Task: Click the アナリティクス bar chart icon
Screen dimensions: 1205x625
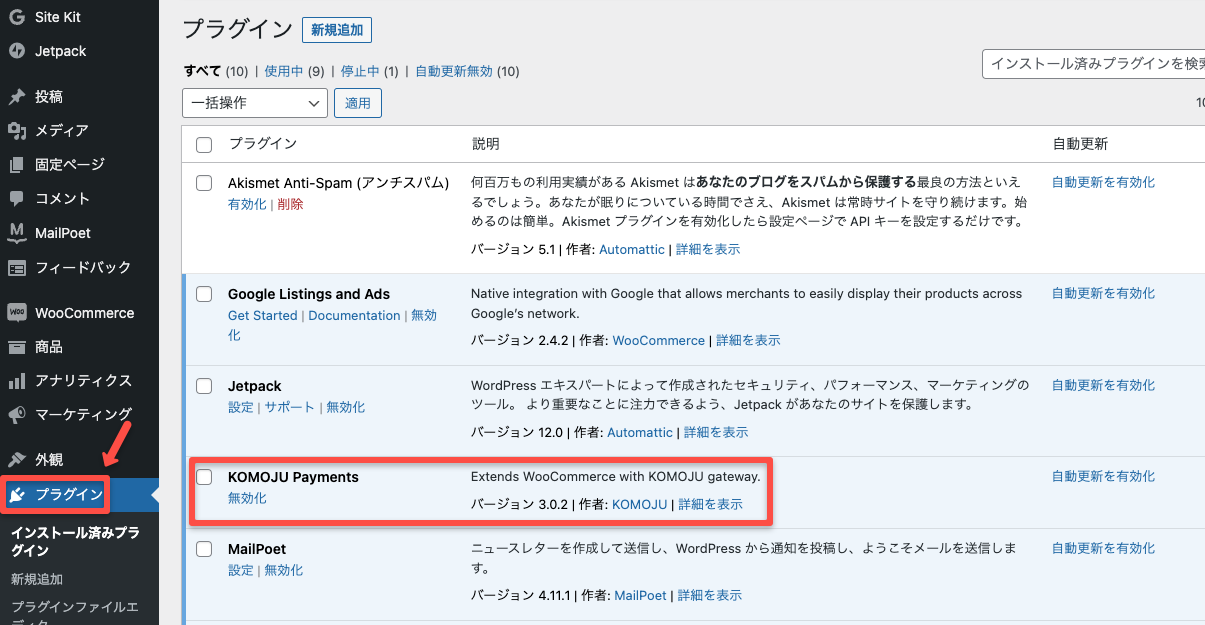Action: [x=17, y=381]
